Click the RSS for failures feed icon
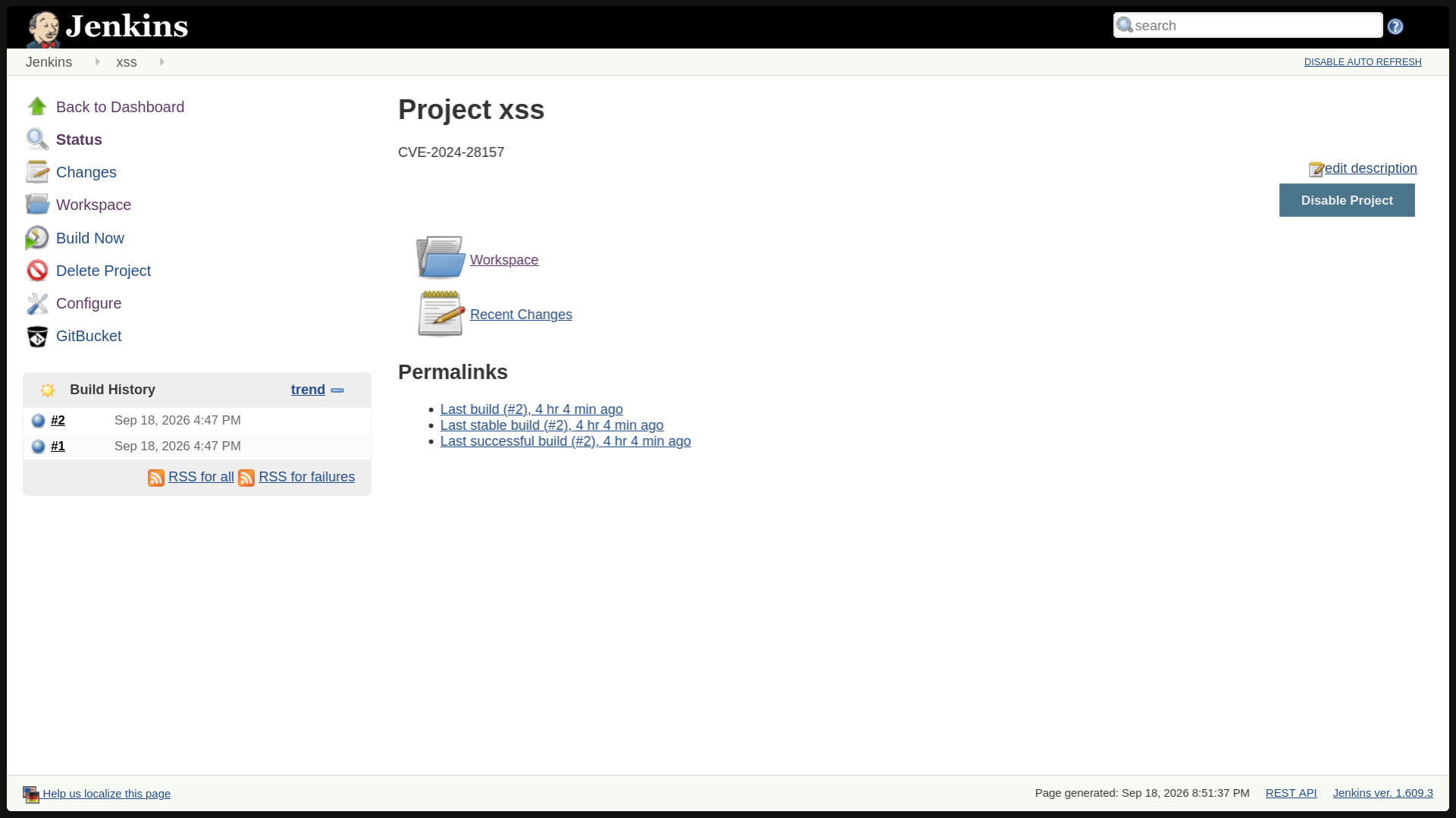 coord(246,478)
